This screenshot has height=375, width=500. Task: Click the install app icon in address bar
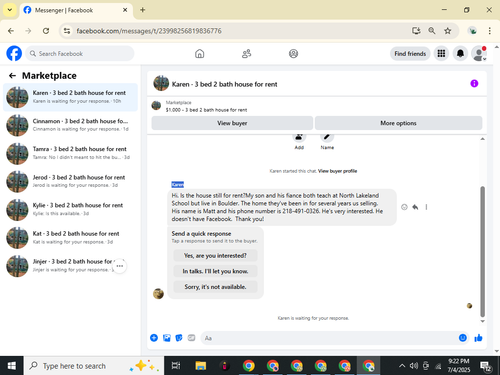tap(416, 31)
